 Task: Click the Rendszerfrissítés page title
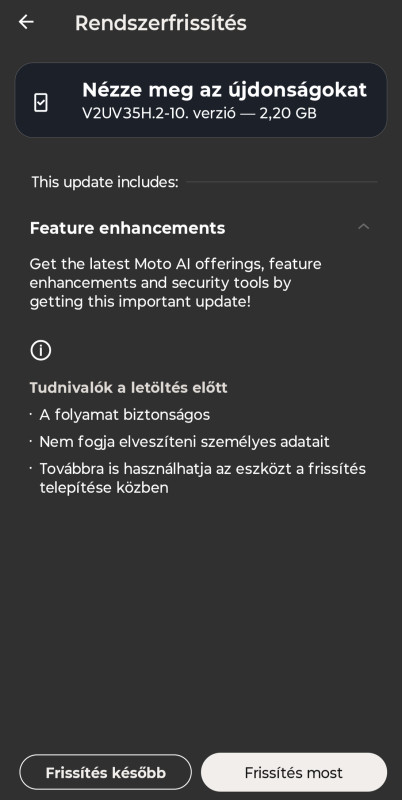[x=161, y=23]
